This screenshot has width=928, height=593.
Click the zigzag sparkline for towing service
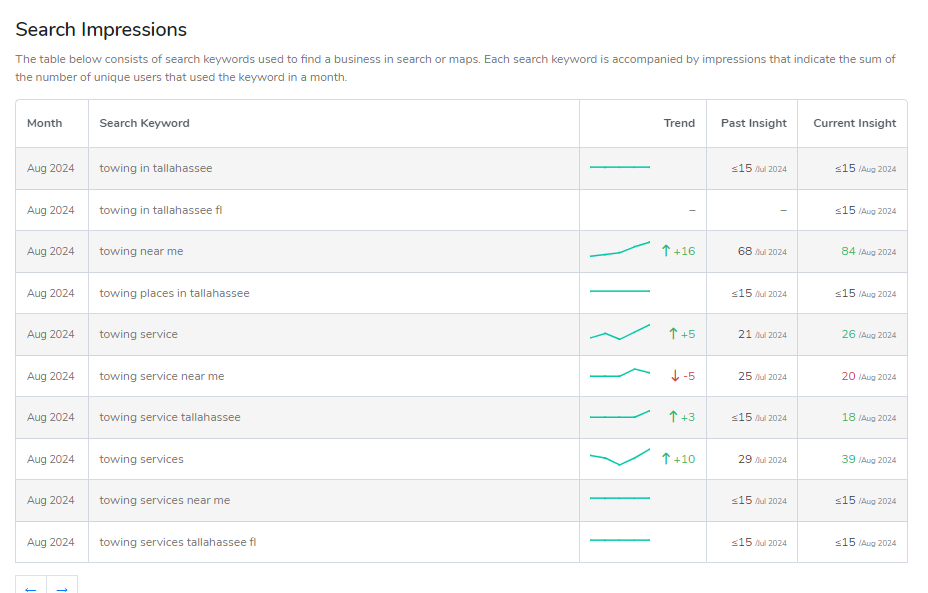[619, 333]
